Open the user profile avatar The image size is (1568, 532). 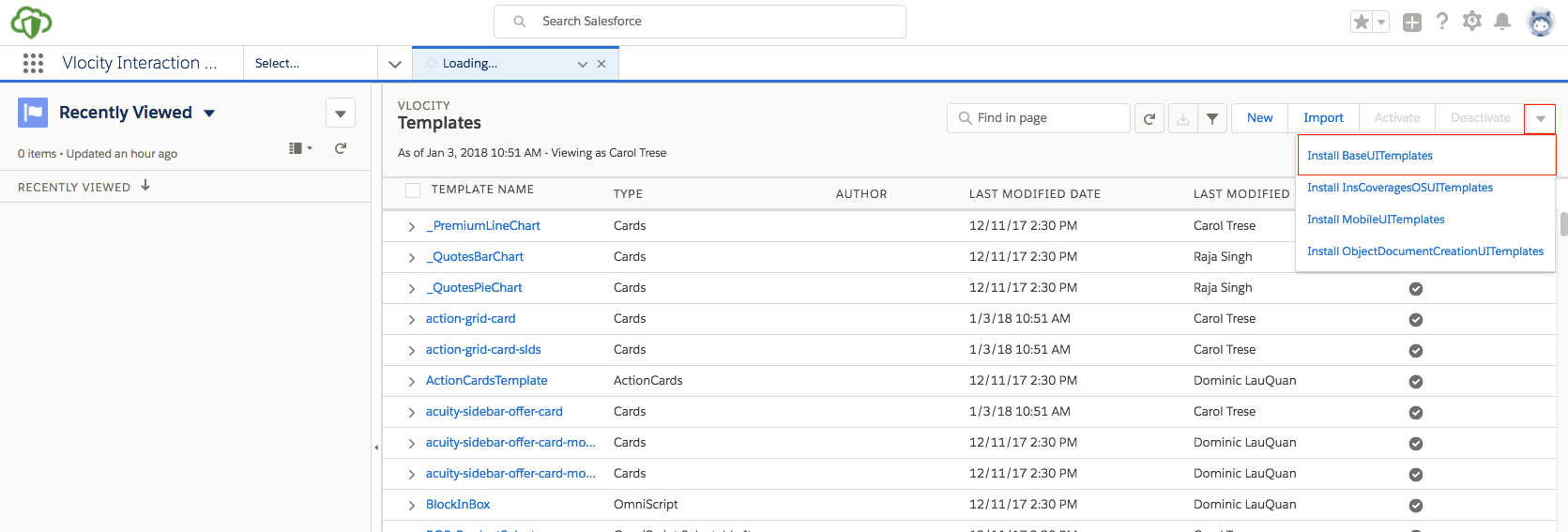(x=1541, y=22)
